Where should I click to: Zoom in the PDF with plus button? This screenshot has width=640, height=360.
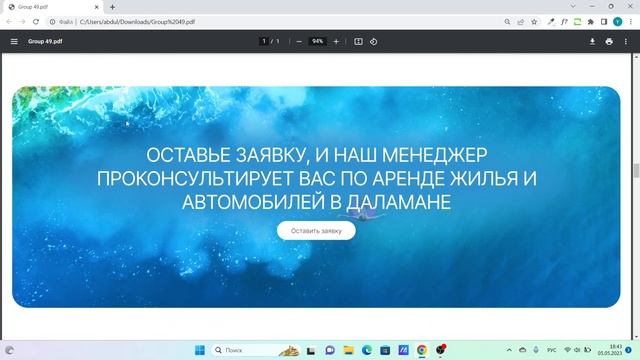coord(336,41)
